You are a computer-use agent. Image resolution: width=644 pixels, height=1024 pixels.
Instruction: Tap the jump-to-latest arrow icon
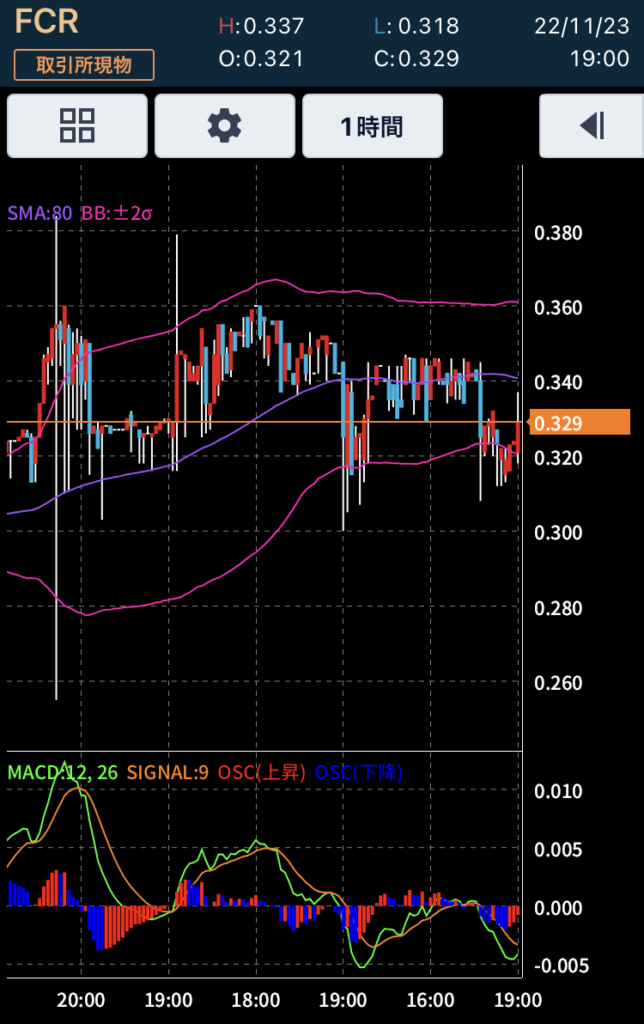coord(591,126)
